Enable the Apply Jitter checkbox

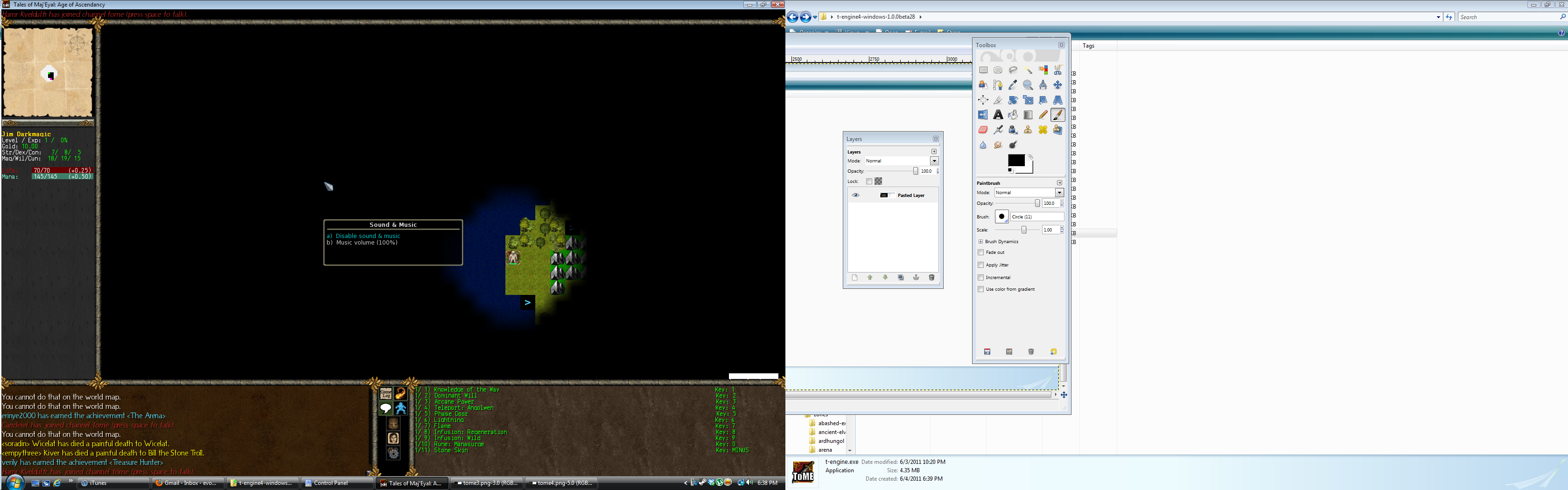point(980,265)
